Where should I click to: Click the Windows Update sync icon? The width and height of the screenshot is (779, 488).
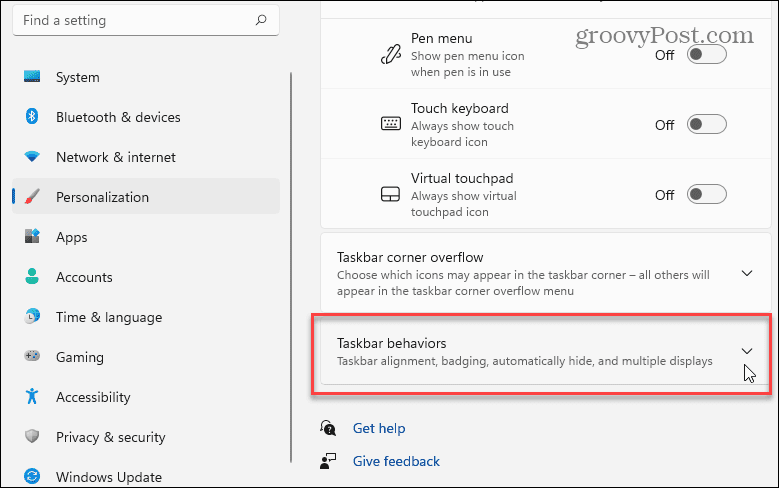coord(32,476)
